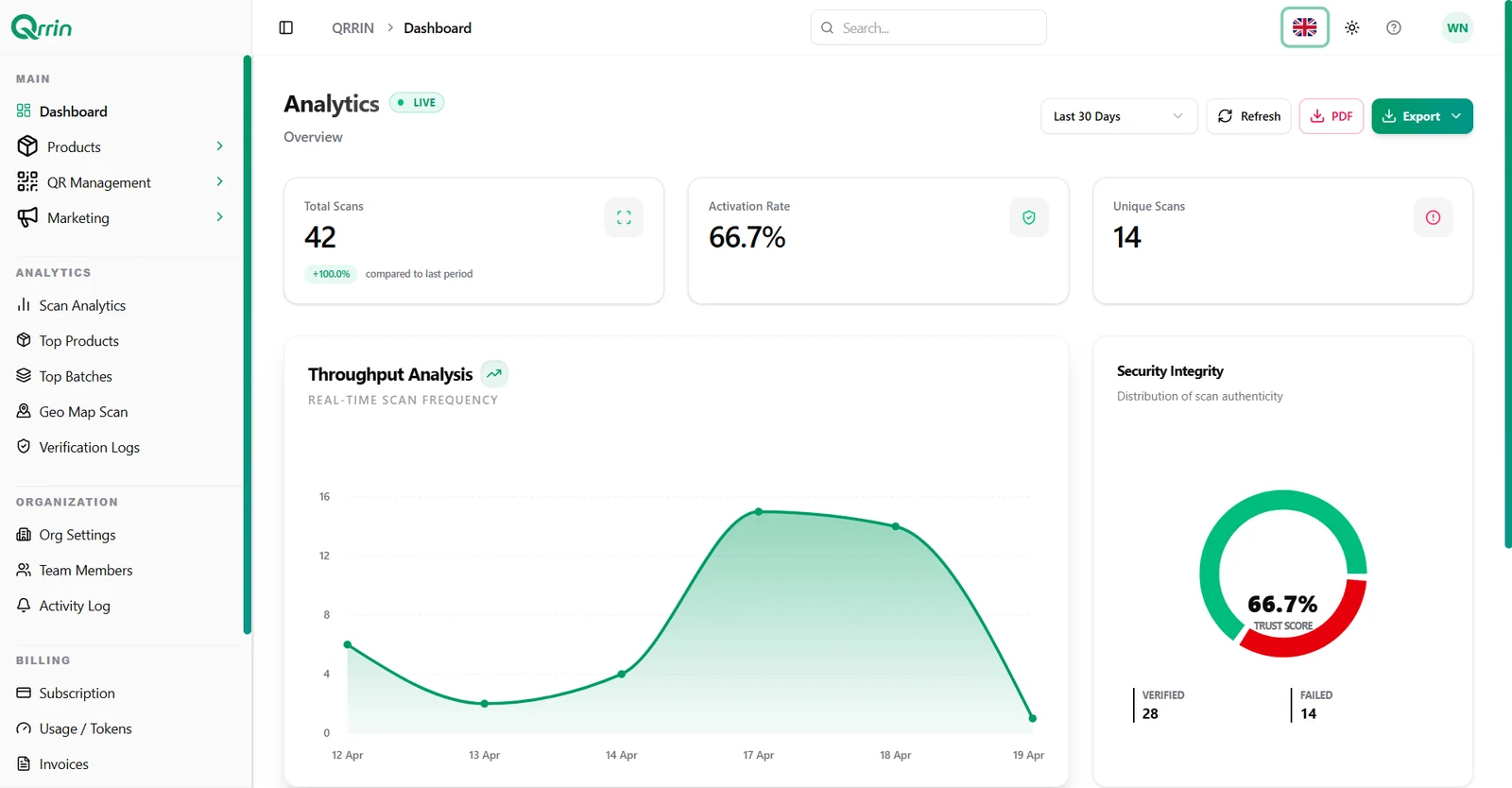Click the Qrrin logo

pos(42,26)
